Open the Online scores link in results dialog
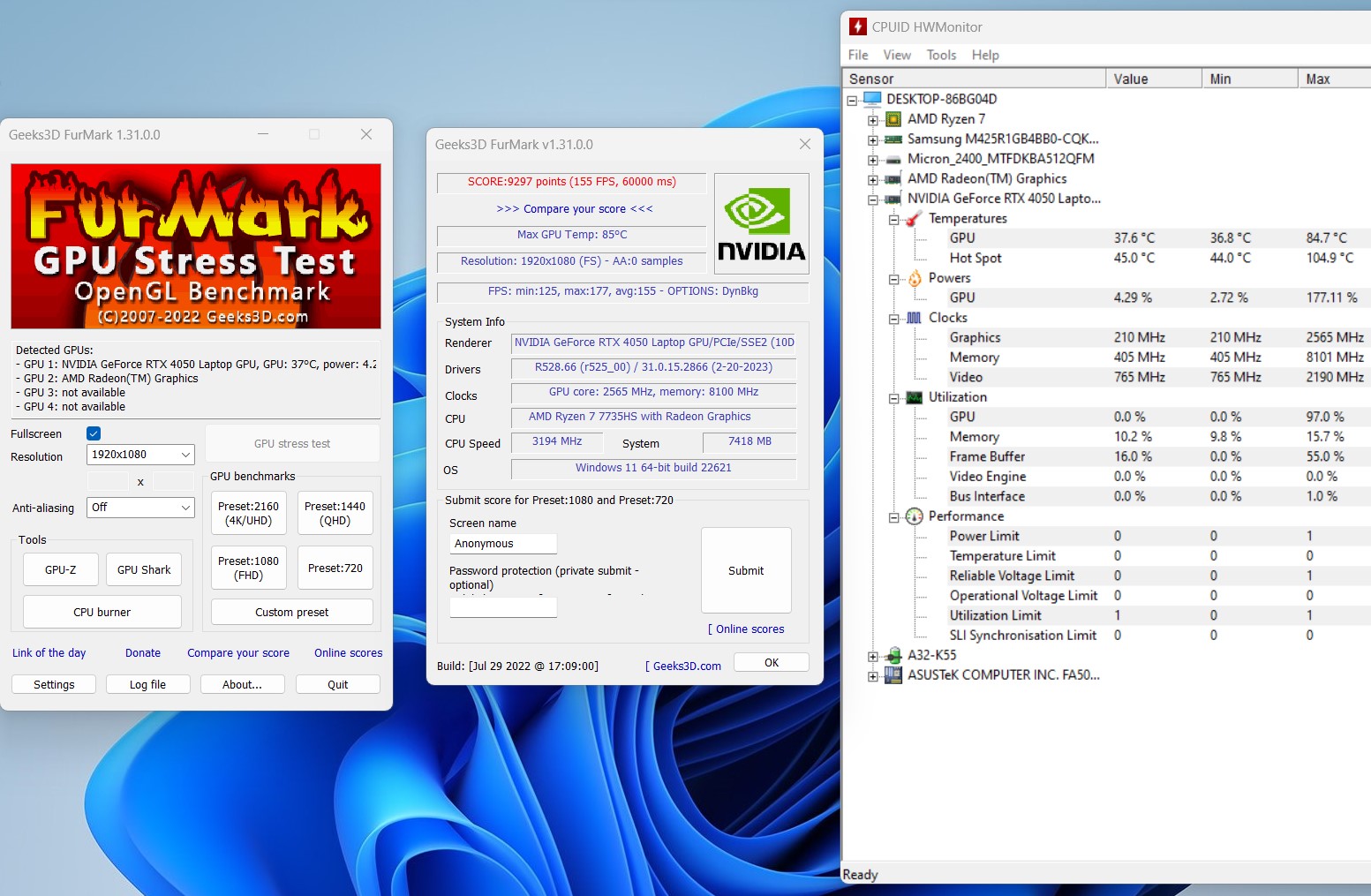This screenshot has height=896, width=1371. pyautogui.click(x=746, y=629)
